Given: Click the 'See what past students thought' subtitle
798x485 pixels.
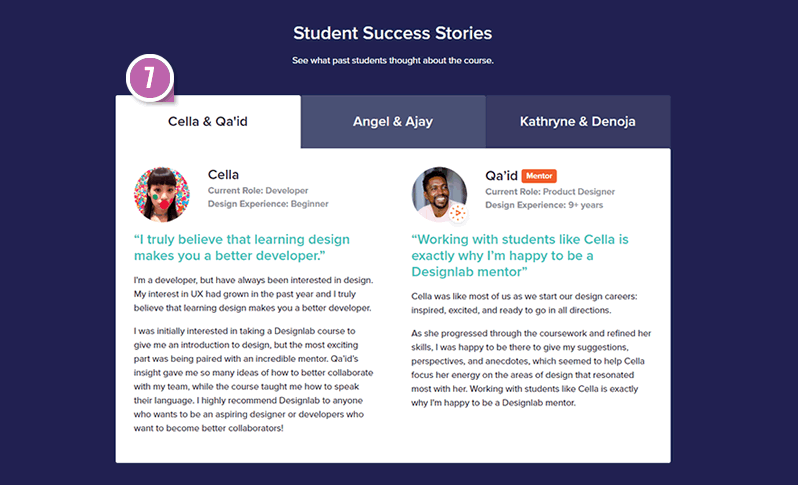Looking at the screenshot, I should pyautogui.click(x=393, y=61).
